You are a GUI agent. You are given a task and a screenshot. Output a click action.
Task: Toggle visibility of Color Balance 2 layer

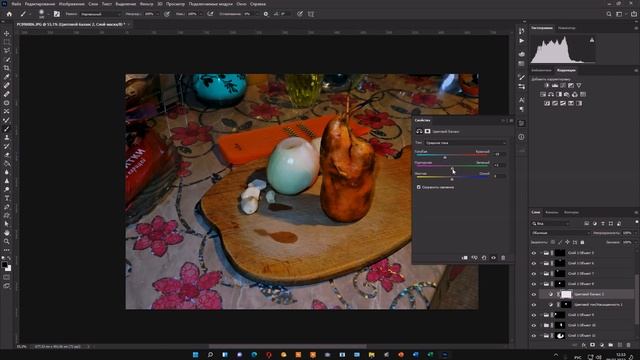tap(533, 294)
